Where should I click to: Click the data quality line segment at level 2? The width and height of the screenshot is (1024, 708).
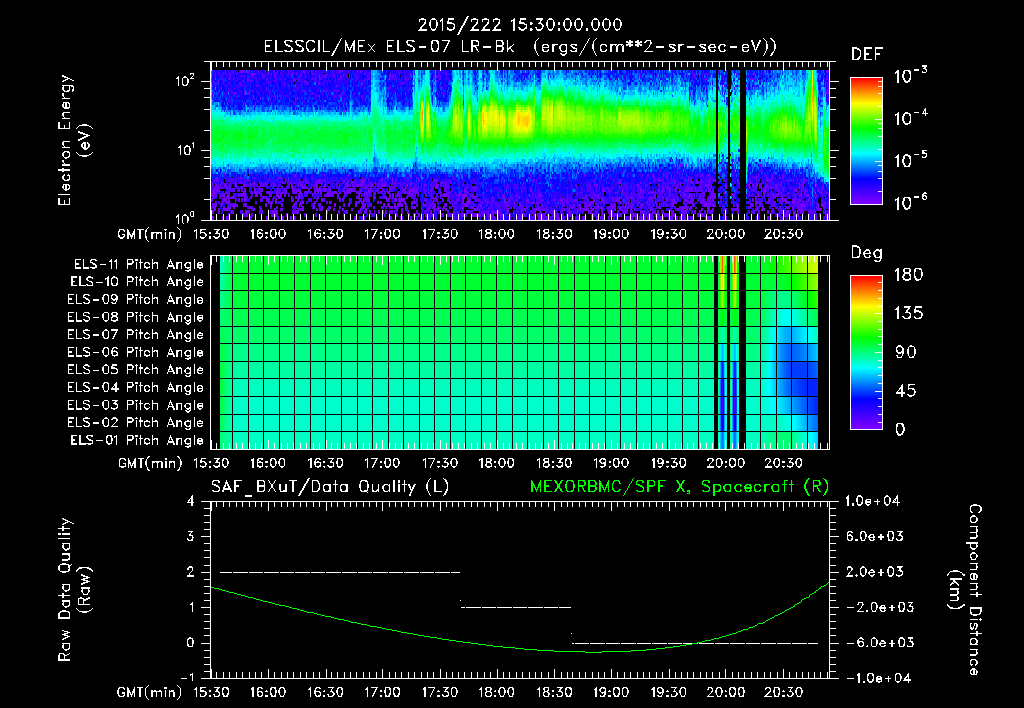(340, 572)
